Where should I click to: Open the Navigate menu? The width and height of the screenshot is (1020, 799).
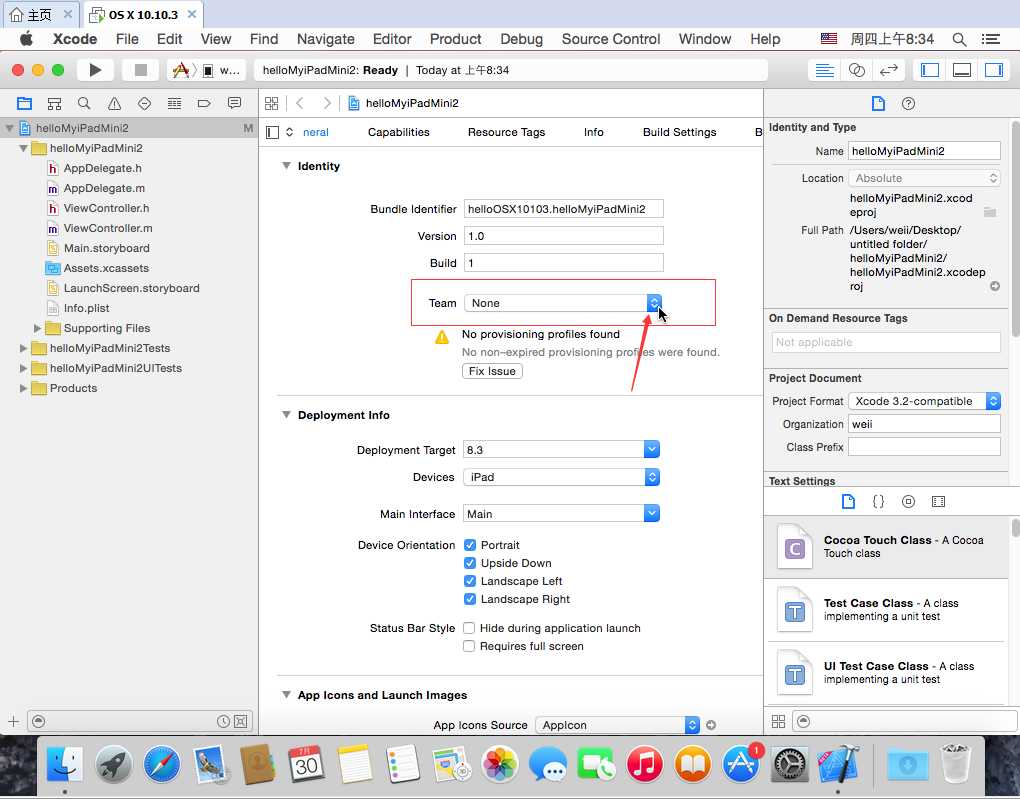(x=325, y=39)
